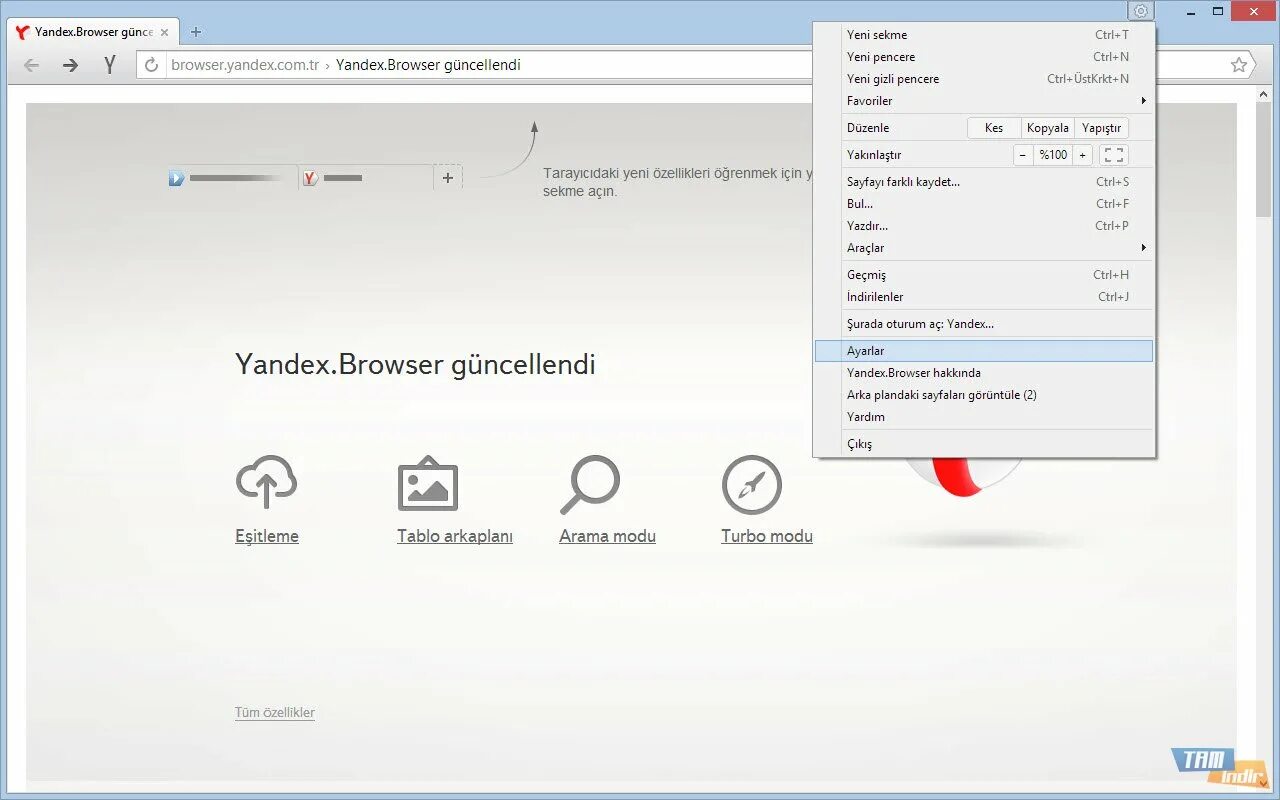Screen dimensions: 1280x800
Task: Open Yardım from the menu
Action: pos(985,417)
